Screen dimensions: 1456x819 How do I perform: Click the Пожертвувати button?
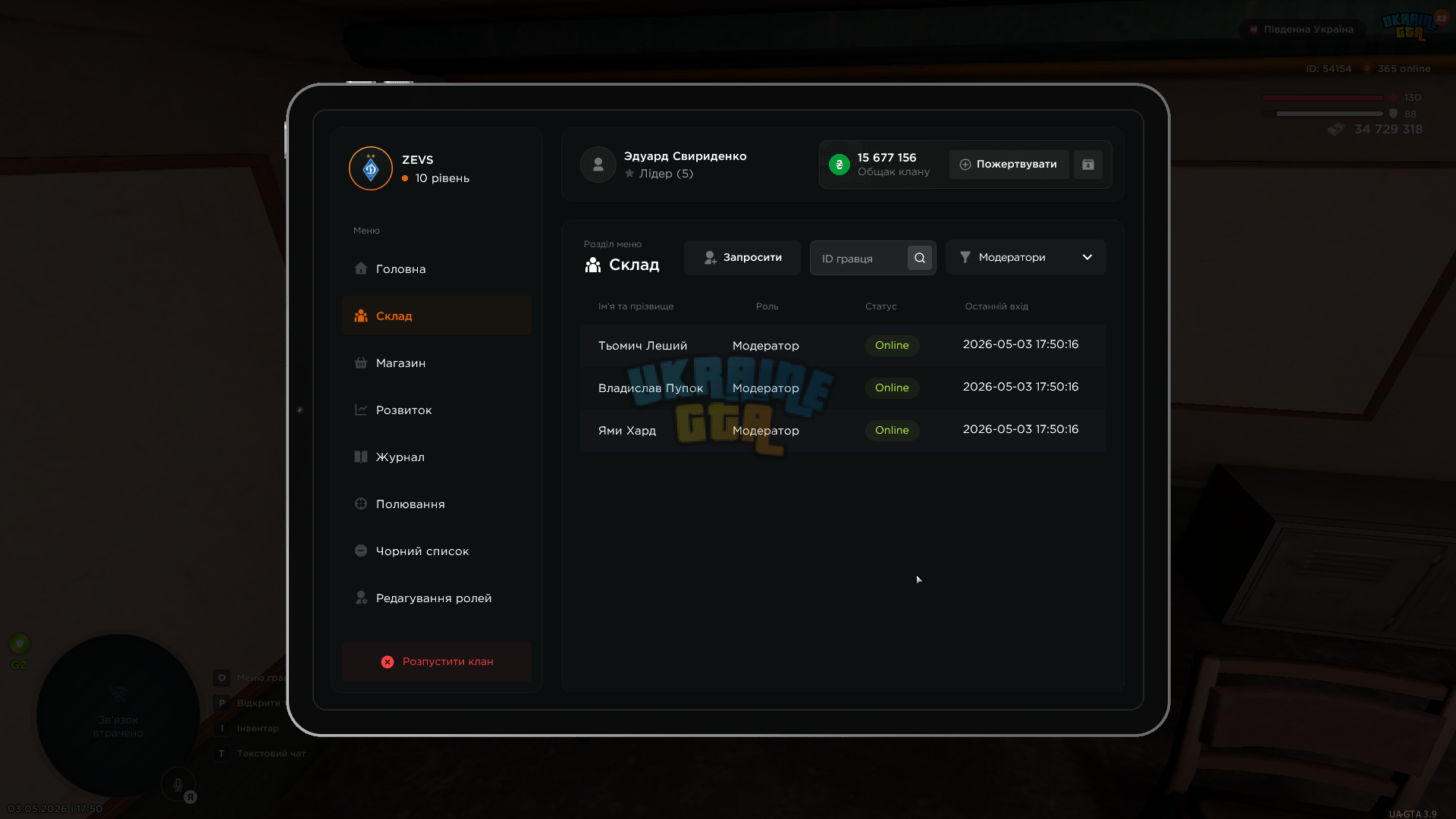pyautogui.click(x=1009, y=165)
